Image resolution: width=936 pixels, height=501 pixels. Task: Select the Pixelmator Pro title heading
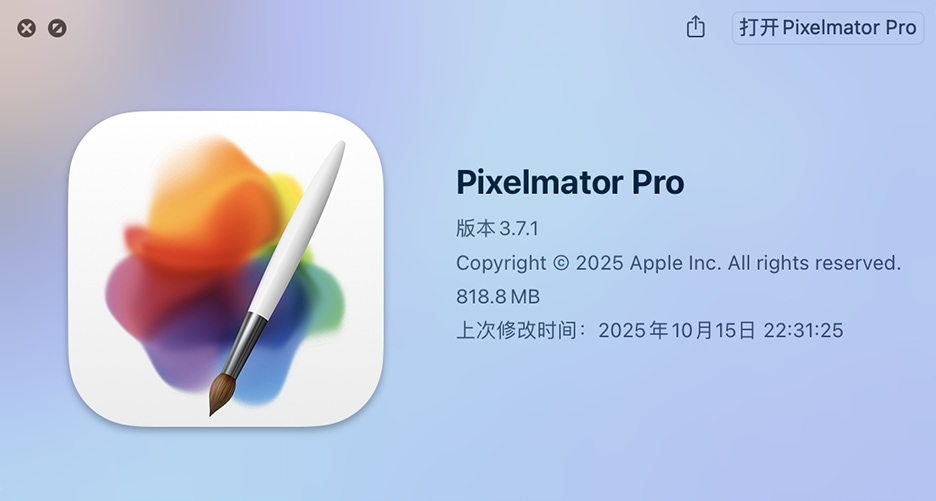(570, 182)
